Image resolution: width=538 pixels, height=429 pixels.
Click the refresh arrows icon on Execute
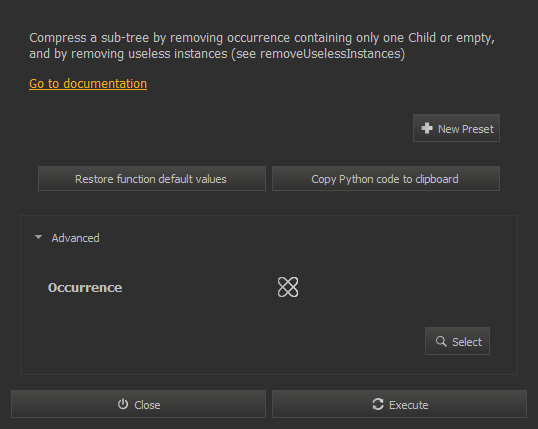[x=378, y=404]
